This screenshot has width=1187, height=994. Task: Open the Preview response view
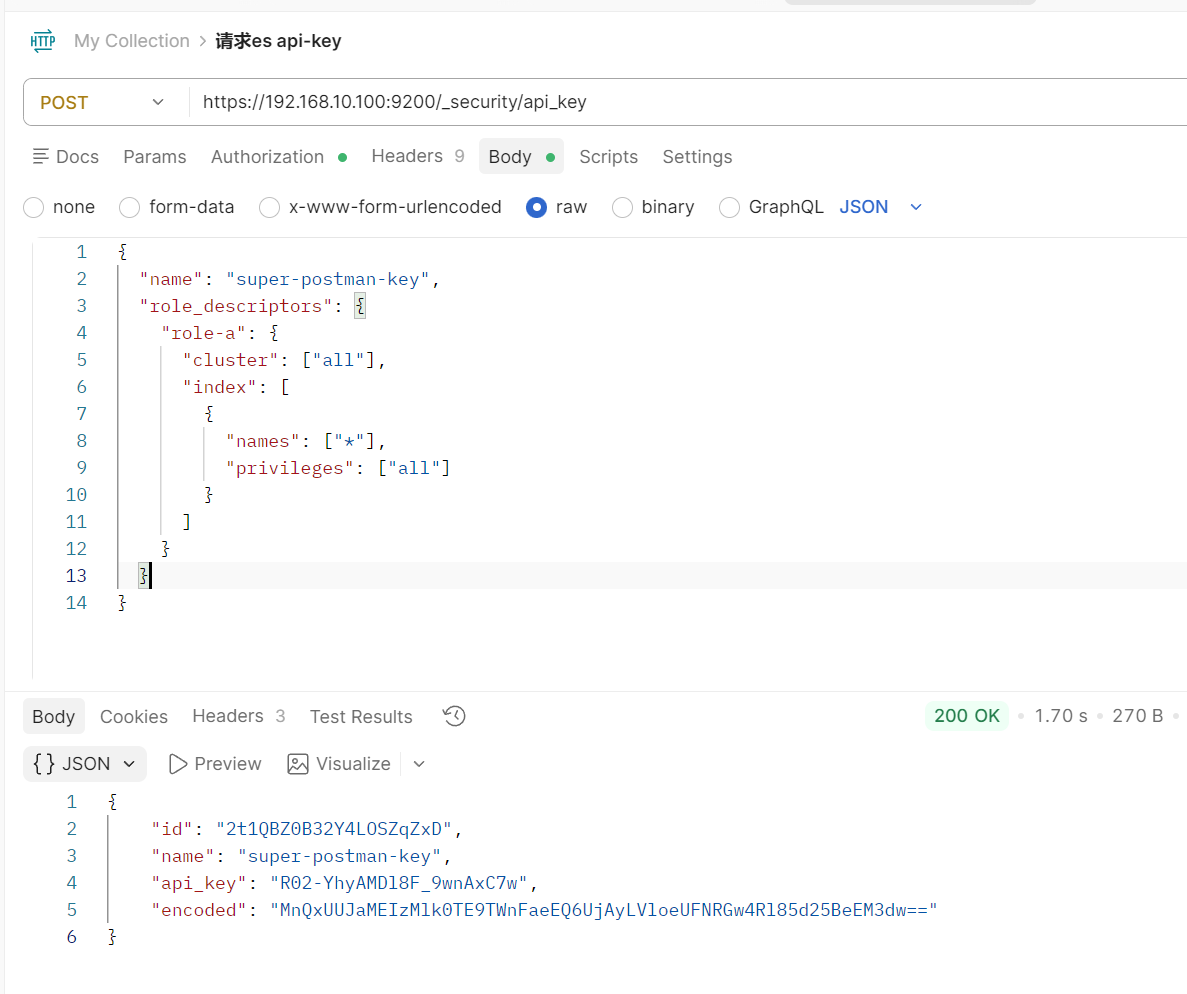pyautogui.click(x=215, y=764)
